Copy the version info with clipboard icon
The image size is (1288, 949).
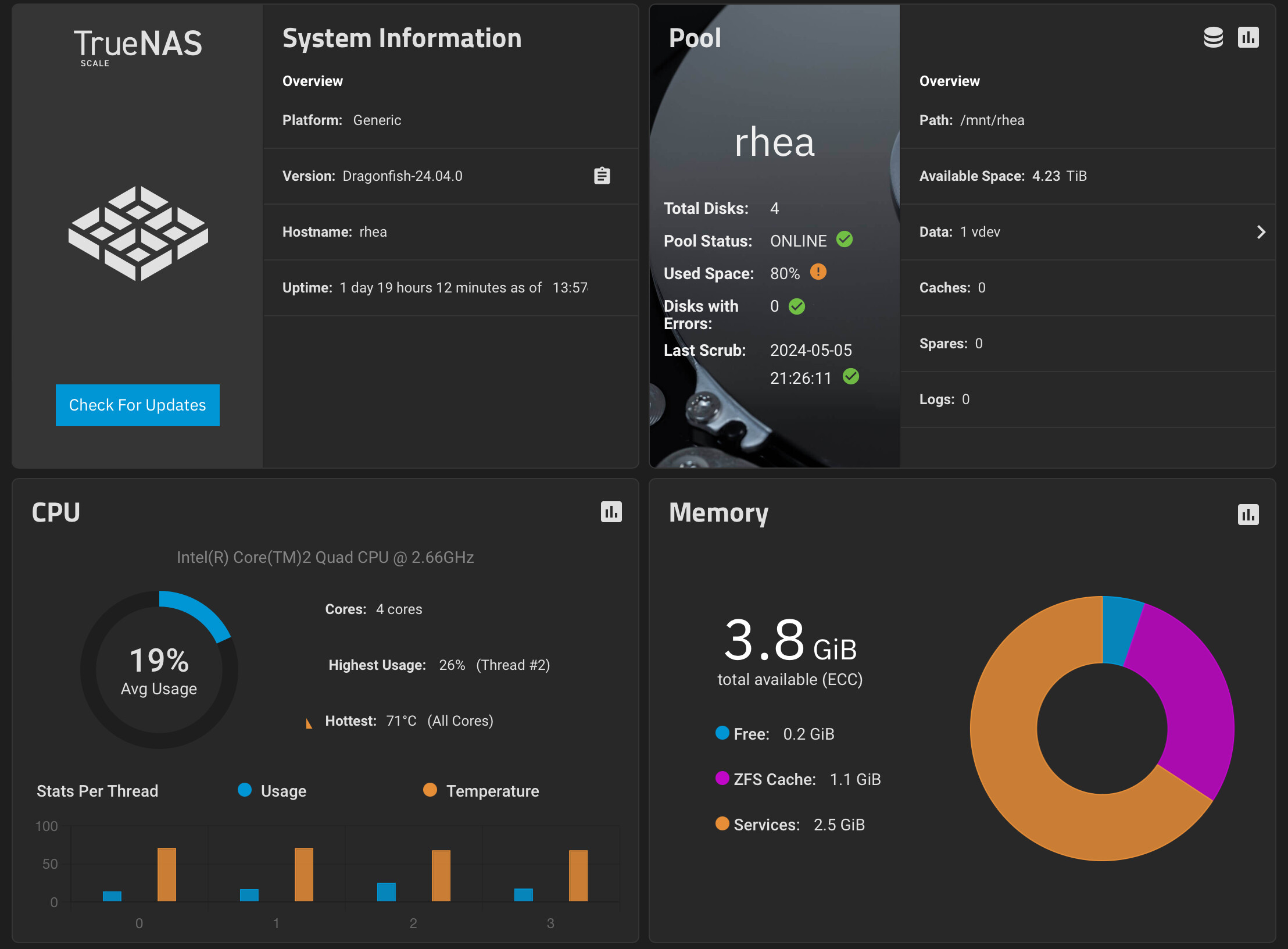tap(602, 176)
